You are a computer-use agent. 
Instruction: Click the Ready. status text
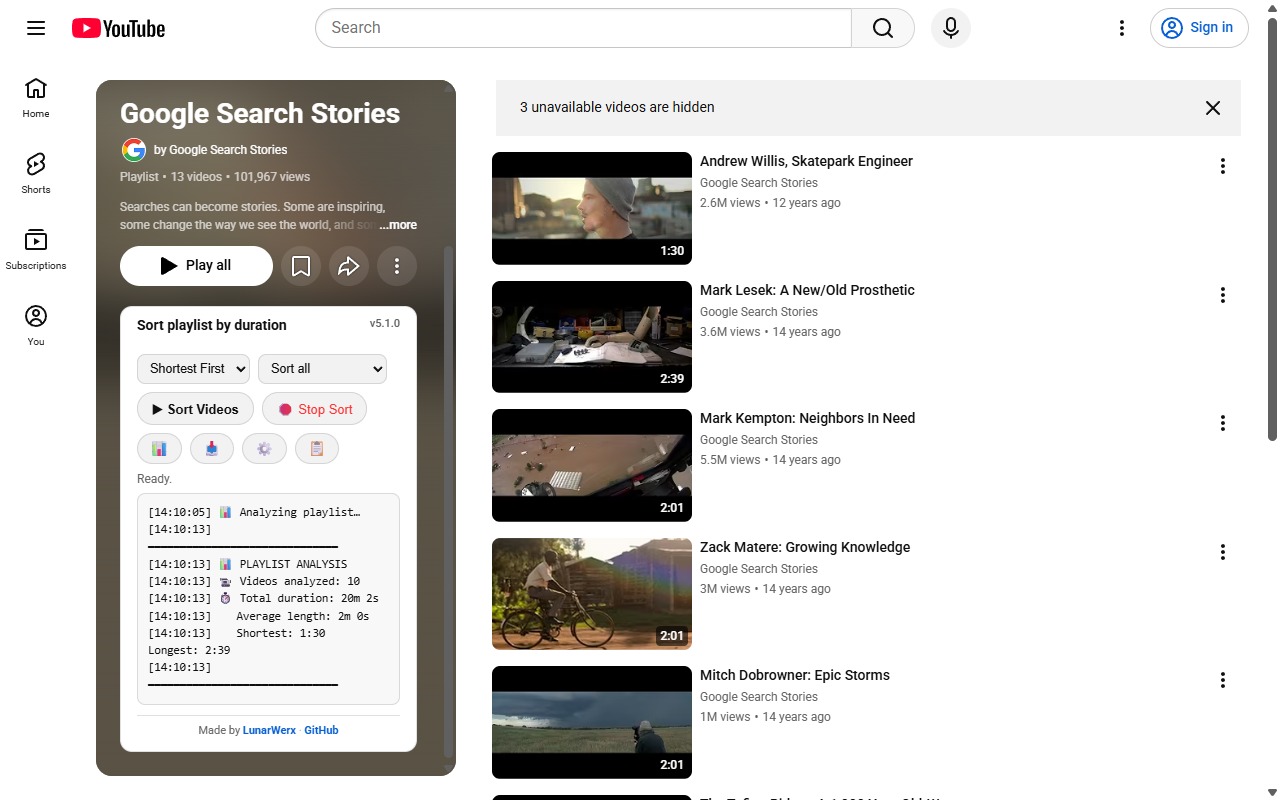click(154, 479)
